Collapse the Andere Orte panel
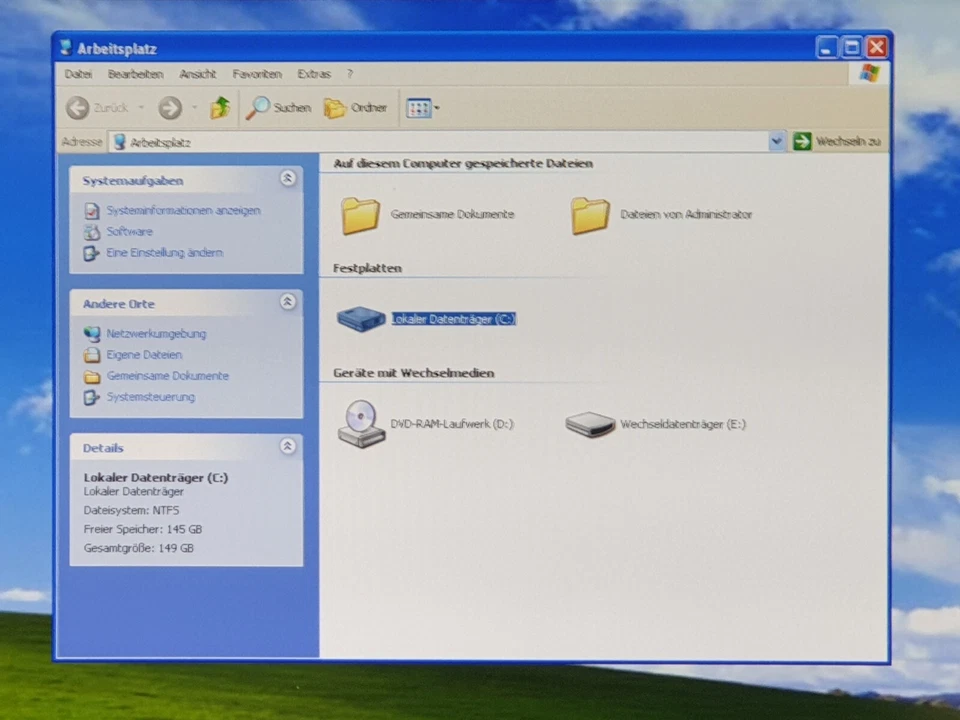The height and width of the screenshot is (720, 960). click(x=288, y=301)
